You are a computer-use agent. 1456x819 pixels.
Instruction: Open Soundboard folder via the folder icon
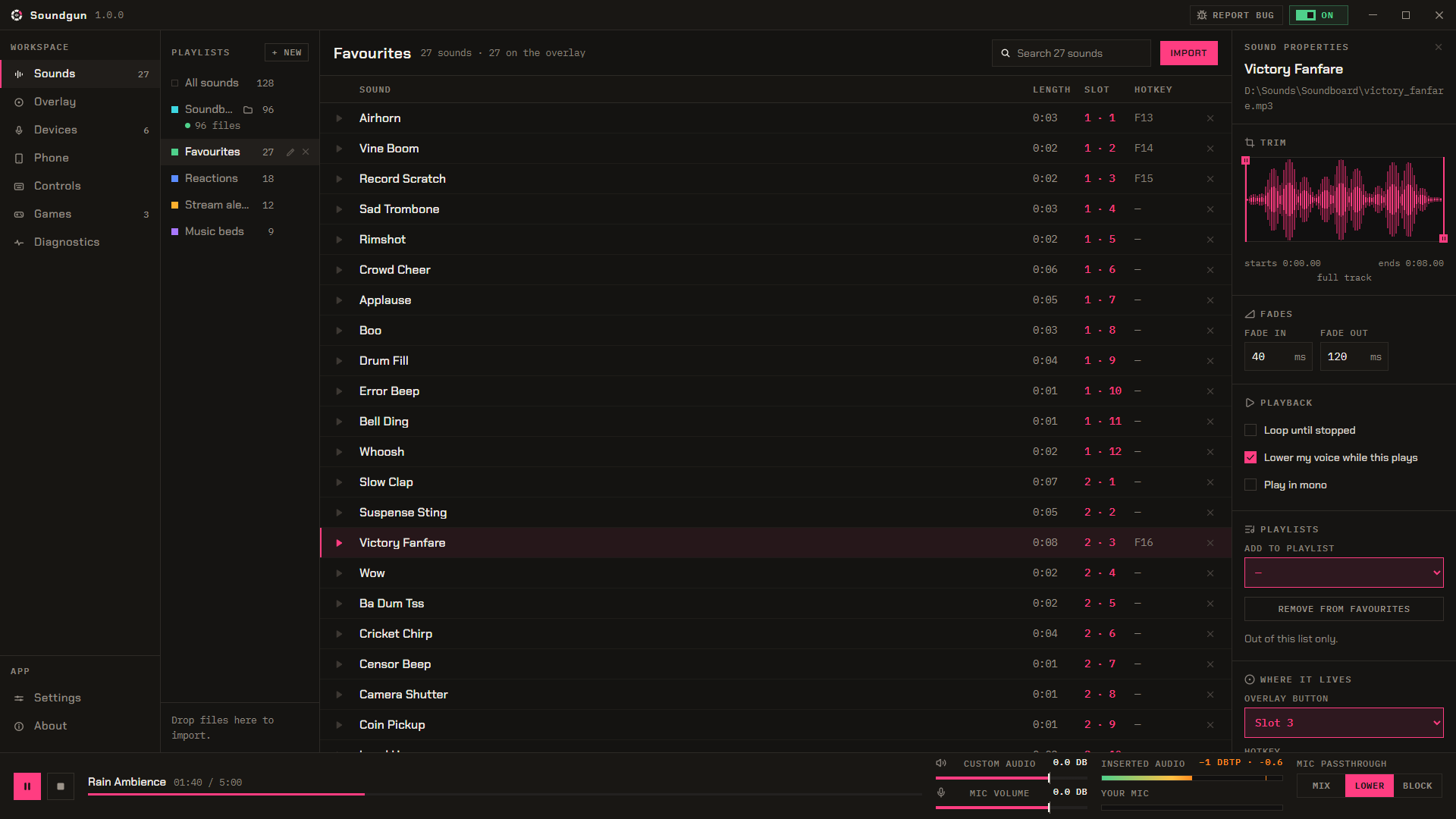(x=248, y=110)
